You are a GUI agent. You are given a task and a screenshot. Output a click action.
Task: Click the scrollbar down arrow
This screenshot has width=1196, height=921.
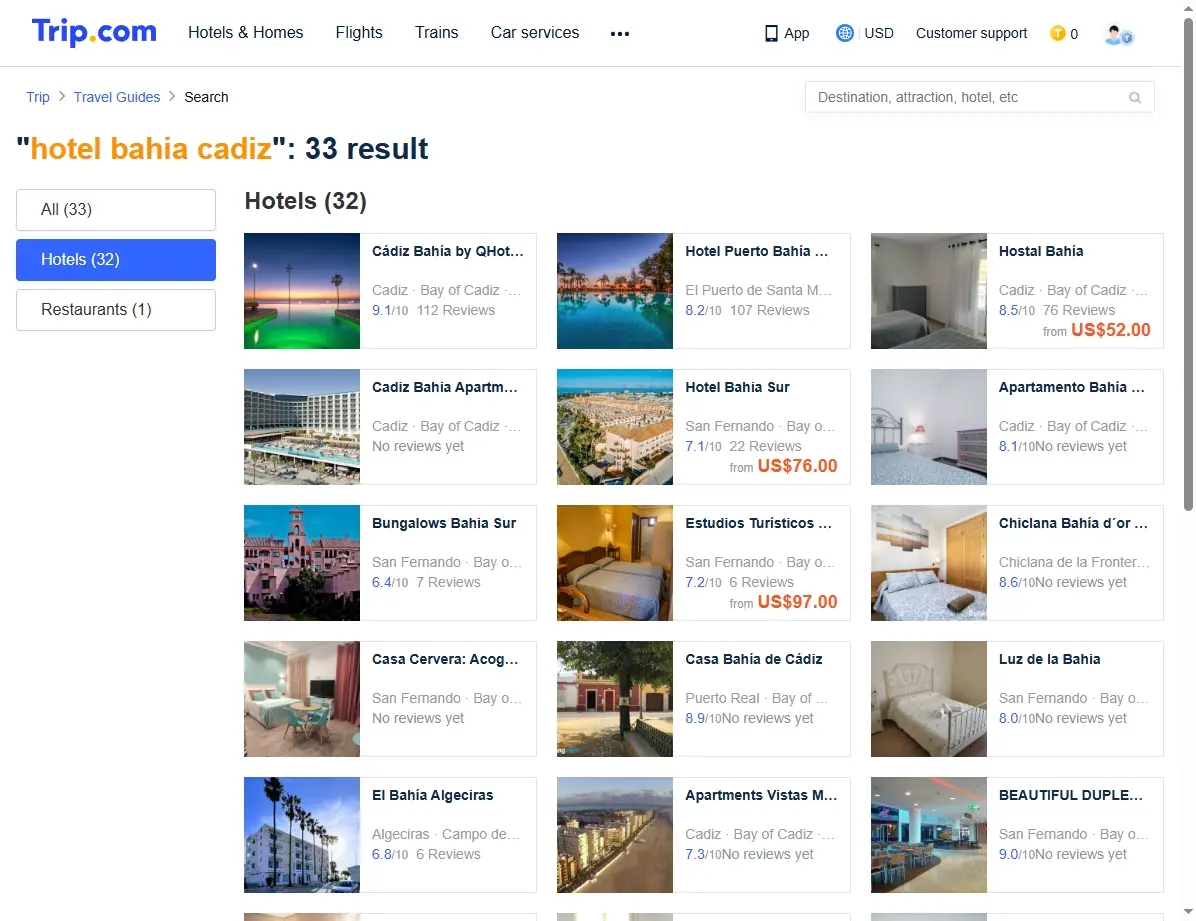pos(1188,912)
